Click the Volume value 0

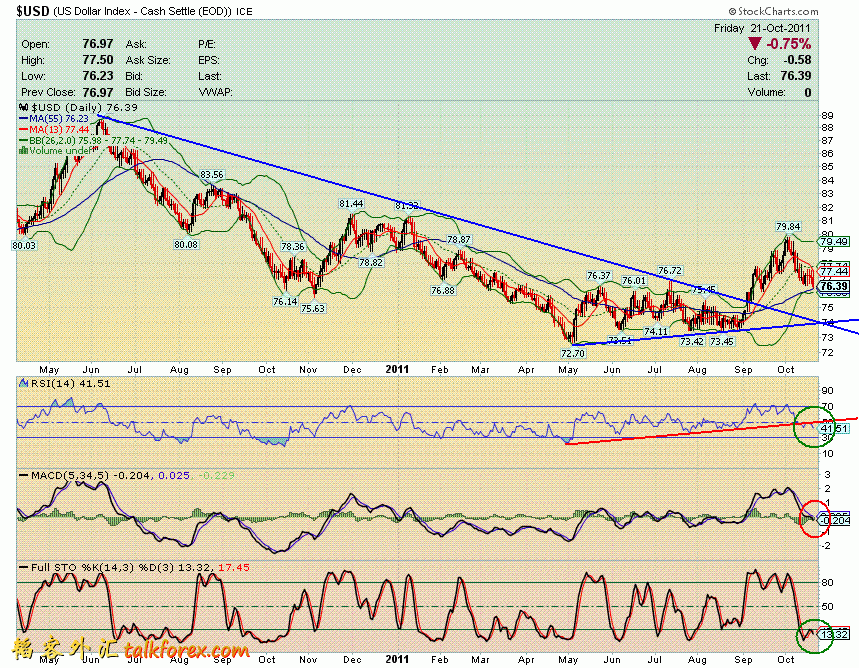tap(808, 92)
